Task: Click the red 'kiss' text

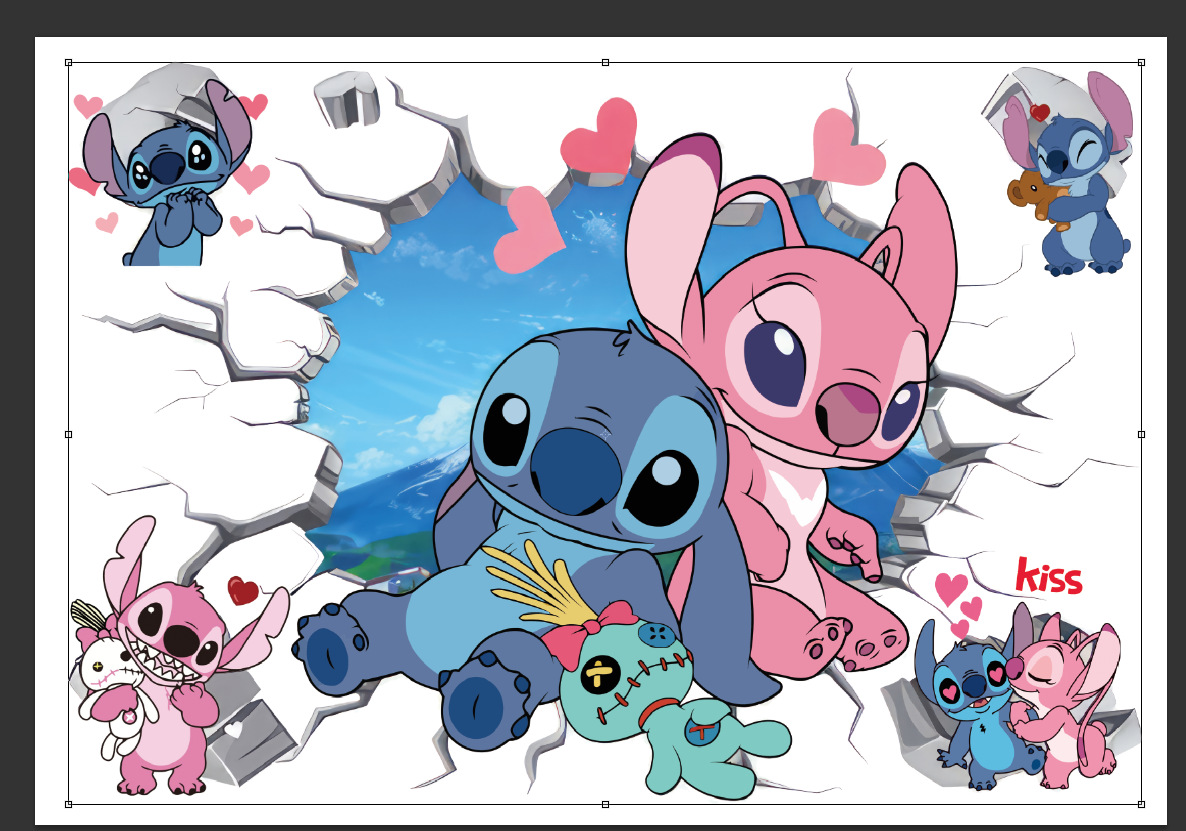Action: 1048,577
